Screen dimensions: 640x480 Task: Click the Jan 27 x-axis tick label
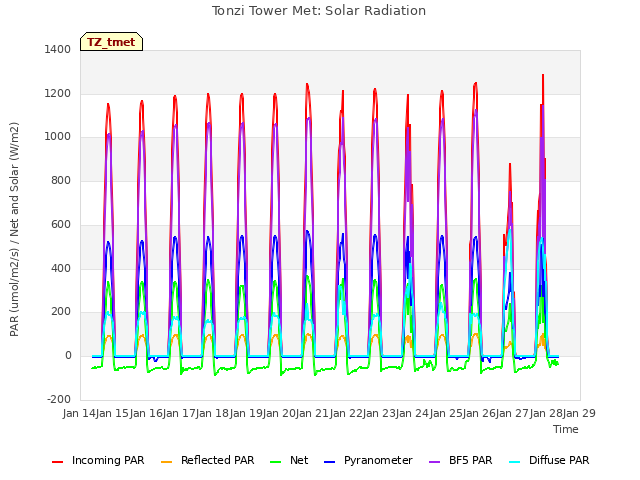click(512, 413)
